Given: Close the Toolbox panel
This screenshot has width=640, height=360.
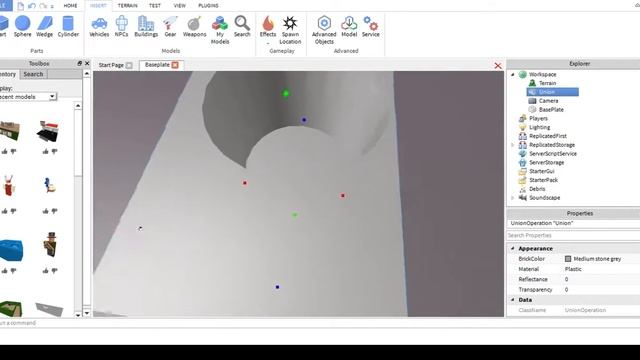Looking at the screenshot, I should tap(87, 64).
